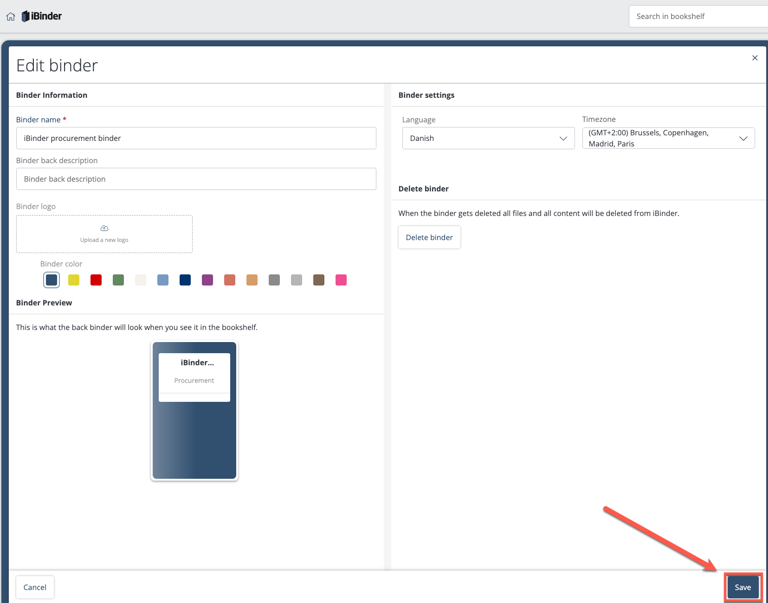This screenshot has height=603, width=768.
Task: Choose the pink binder color swatch
Action: pyautogui.click(x=341, y=280)
